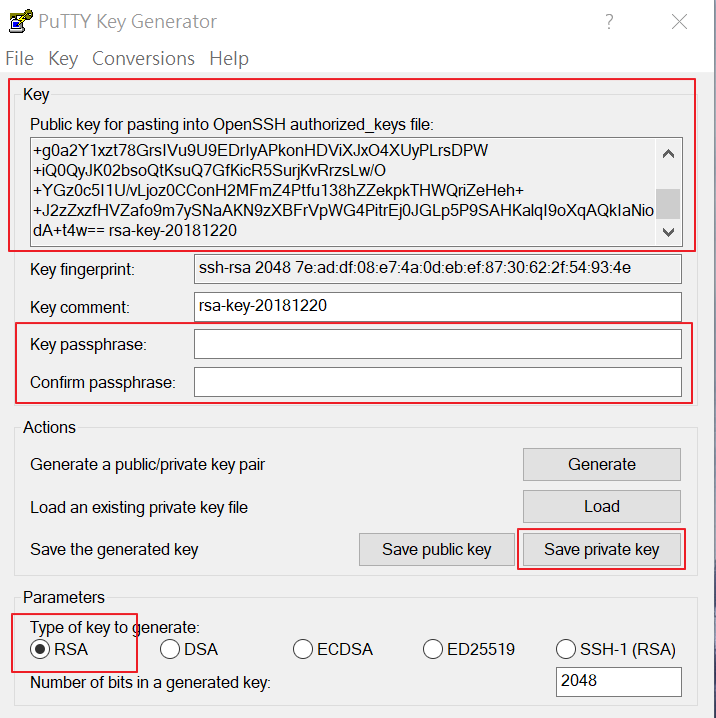Click the Key comment field
Viewport: 716px width, 718px height.
tap(438, 306)
